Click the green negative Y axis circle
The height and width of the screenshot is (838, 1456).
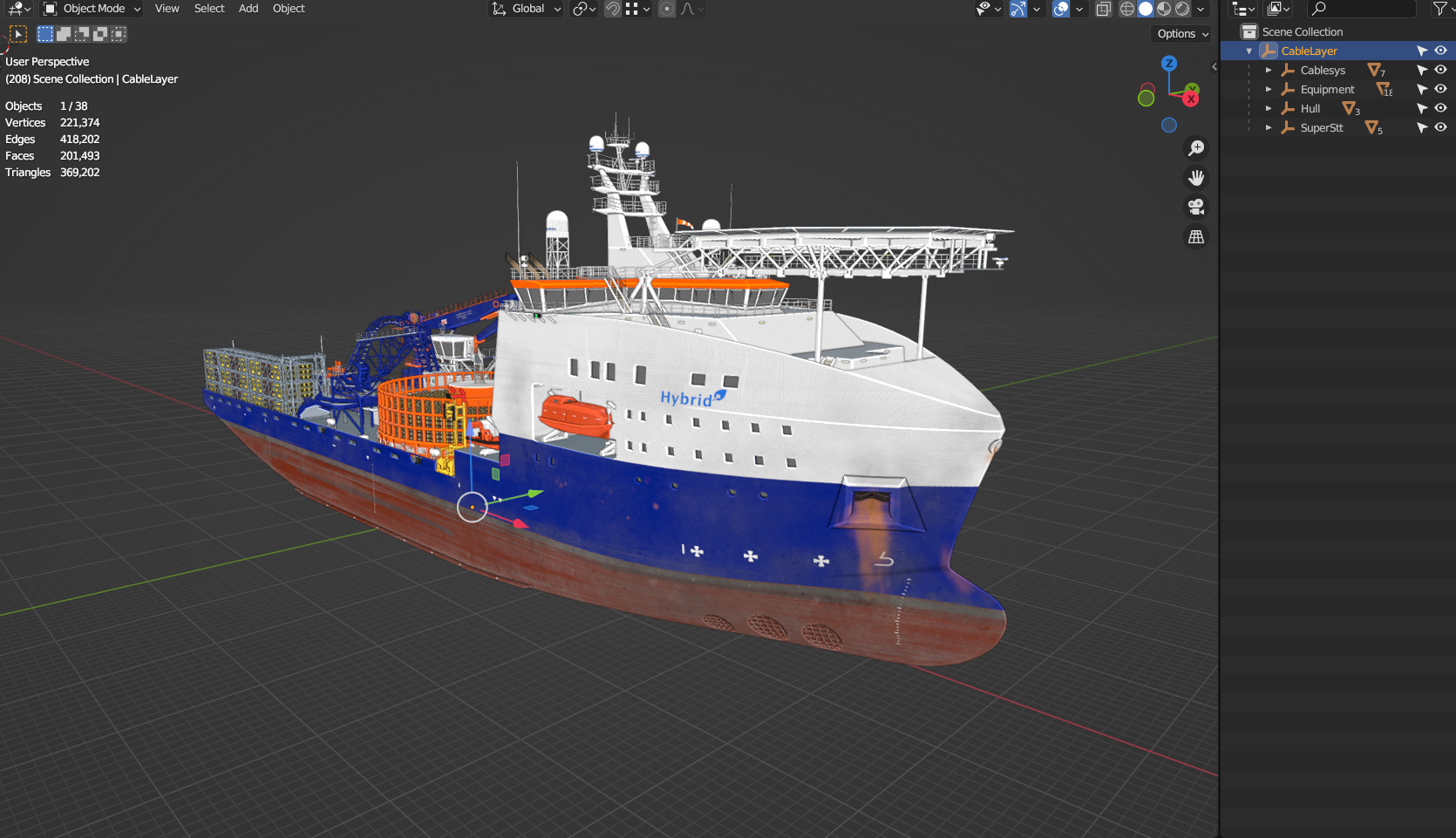(1146, 99)
